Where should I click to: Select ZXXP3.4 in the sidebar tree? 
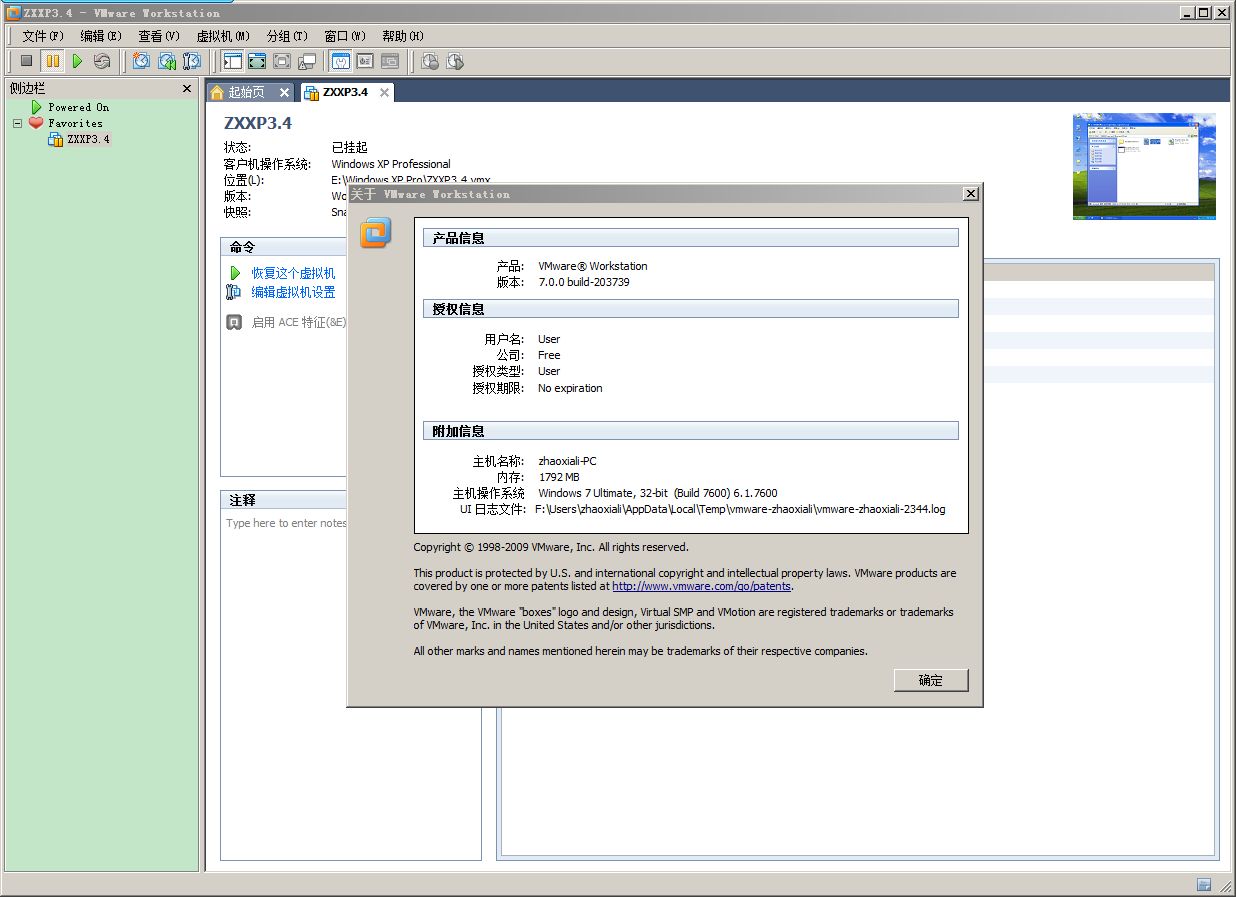click(x=88, y=139)
